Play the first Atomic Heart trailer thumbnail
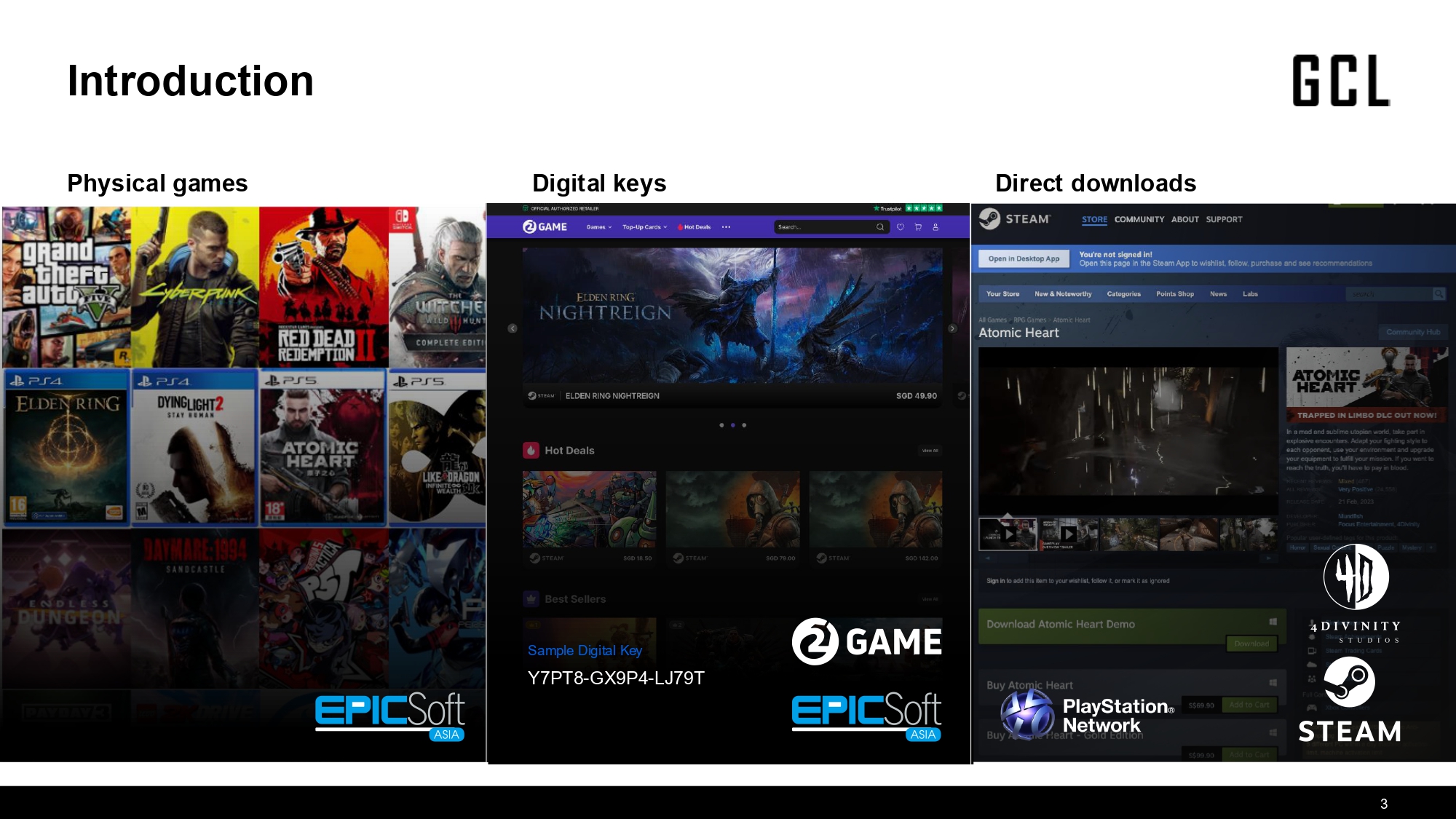Image resolution: width=1456 pixels, height=819 pixels. tap(1008, 534)
